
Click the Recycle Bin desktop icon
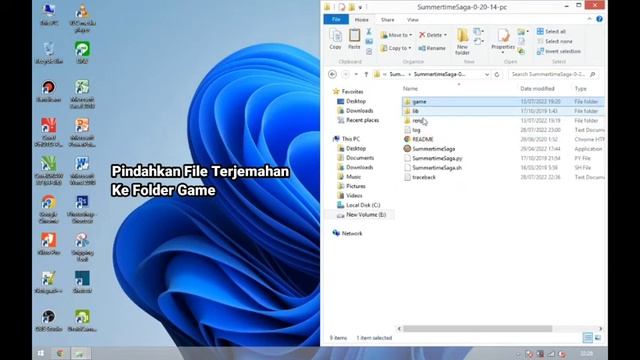[49, 53]
